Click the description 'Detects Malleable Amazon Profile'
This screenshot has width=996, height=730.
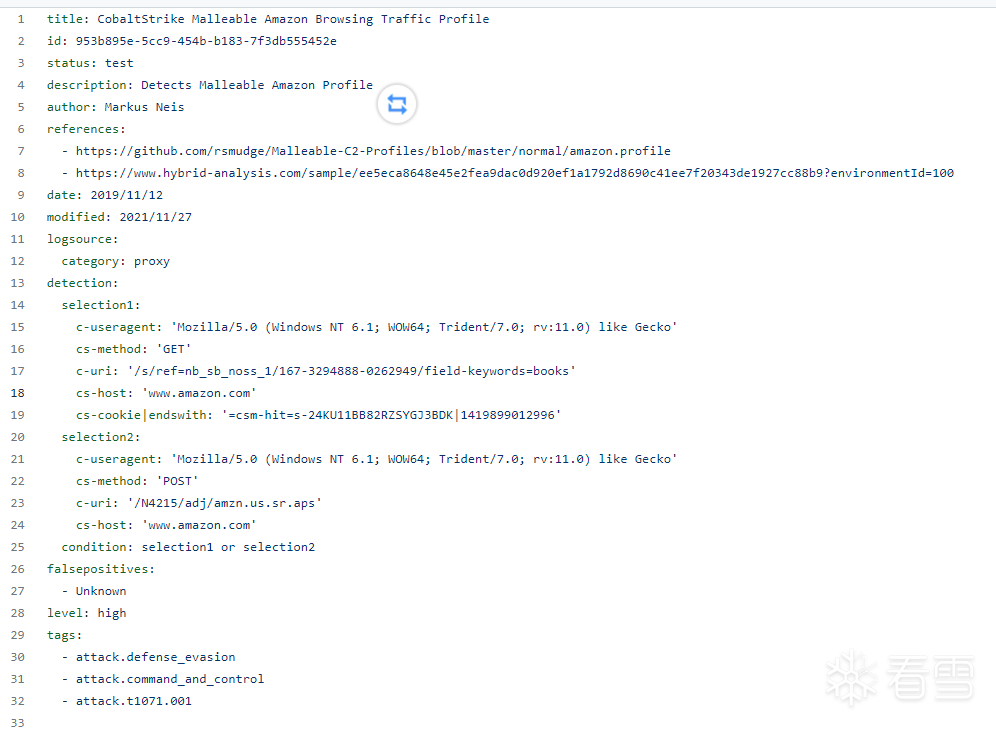click(x=257, y=85)
